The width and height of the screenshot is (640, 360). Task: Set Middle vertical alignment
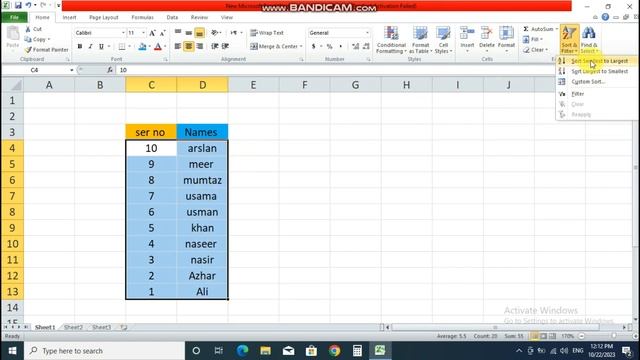[189, 33]
